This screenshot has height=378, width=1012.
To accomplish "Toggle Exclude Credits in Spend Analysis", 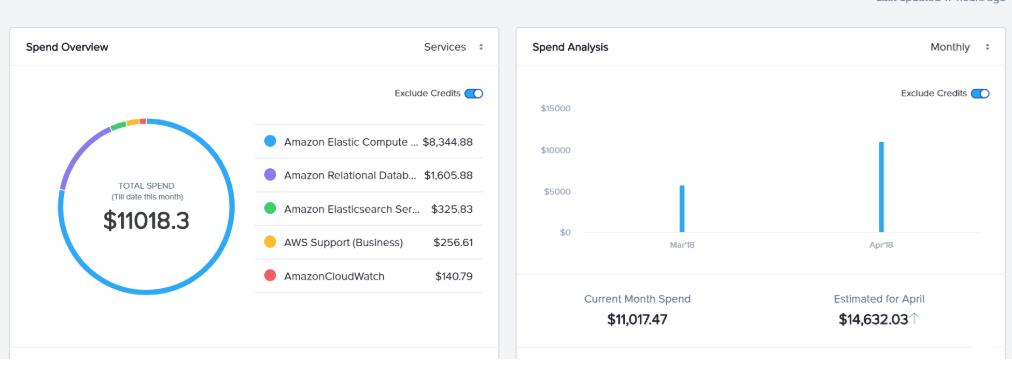I will click(x=980, y=94).
